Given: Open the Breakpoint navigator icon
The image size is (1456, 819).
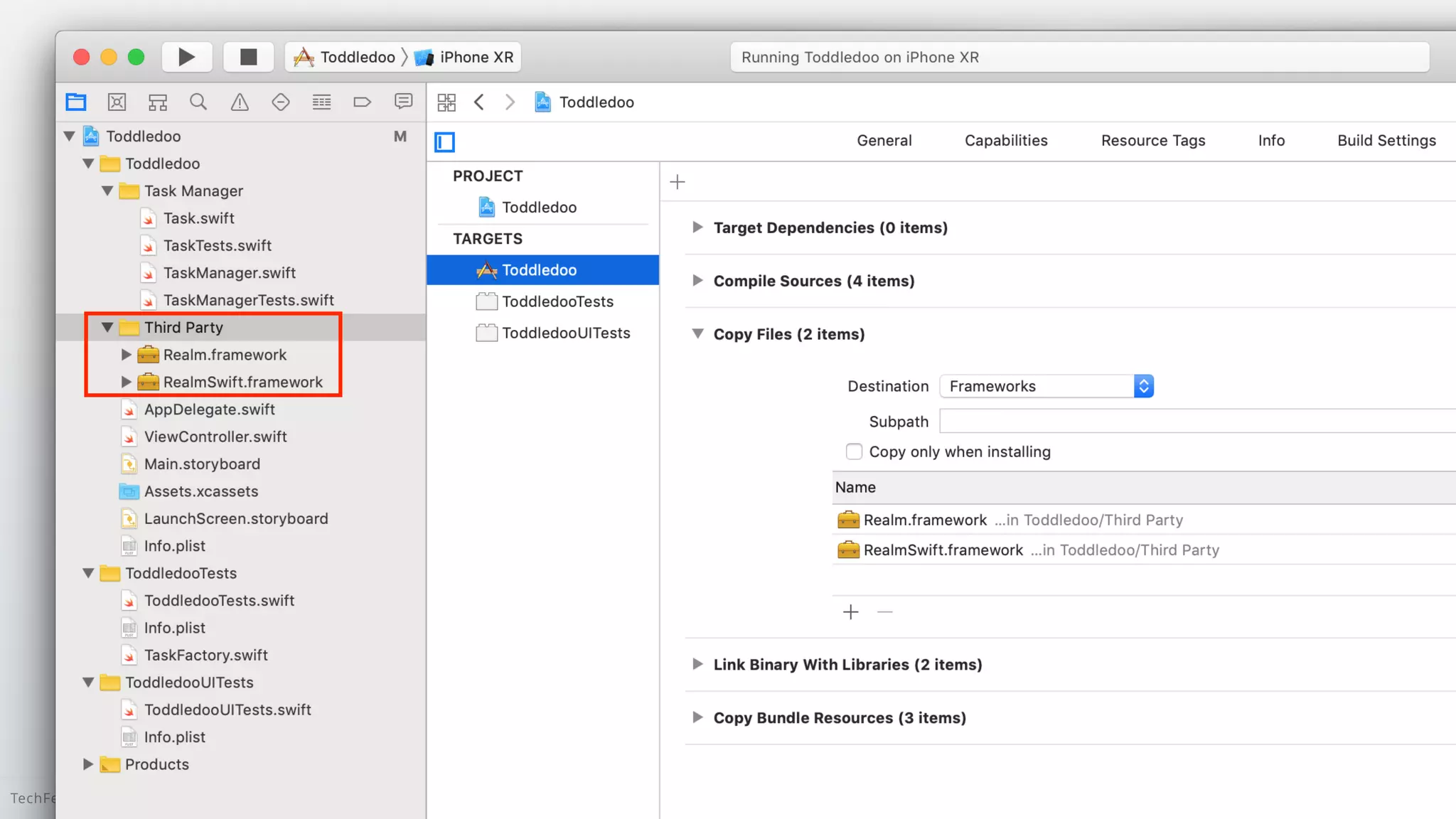Looking at the screenshot, I should 362,102.
